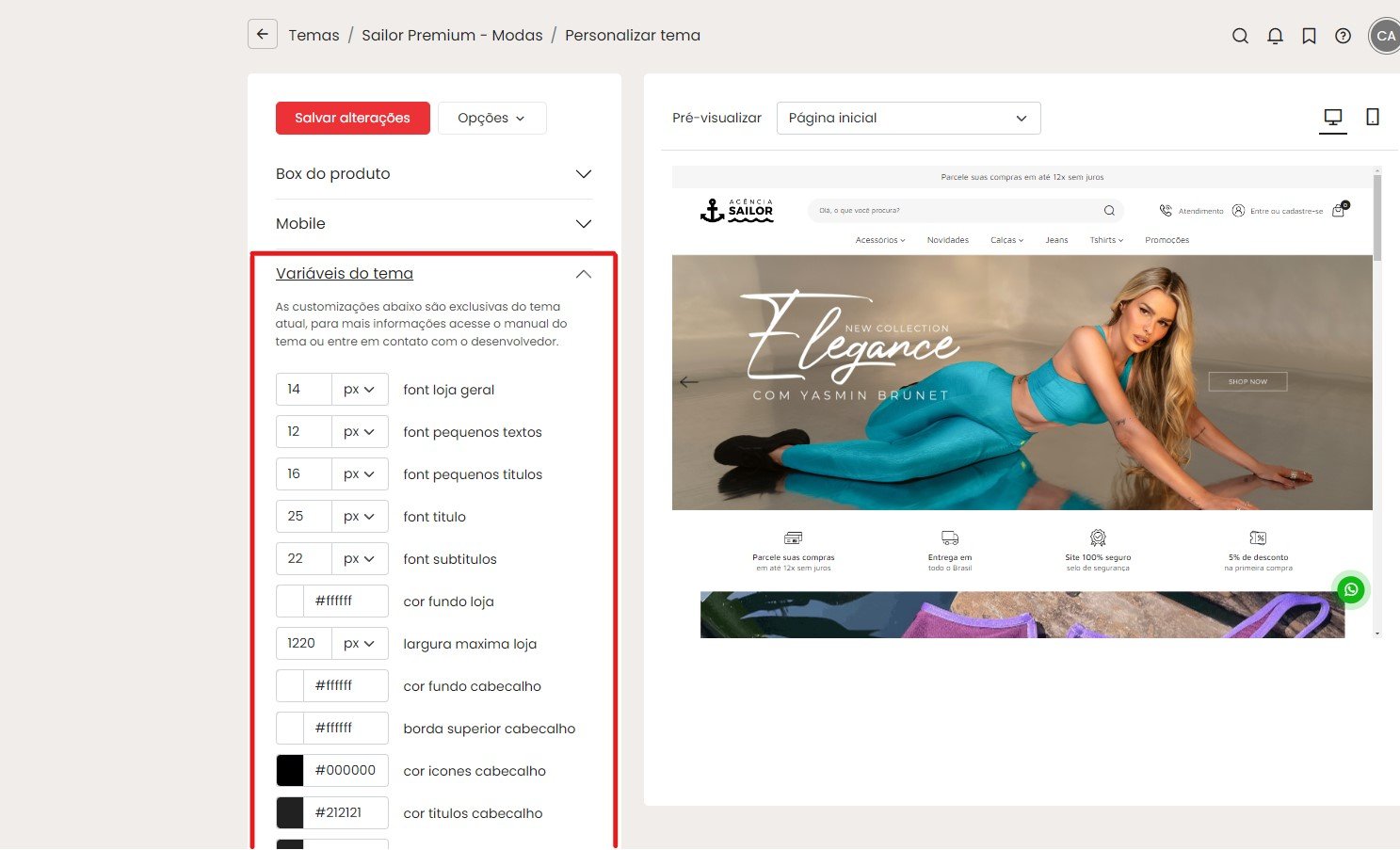Open Sailor Premium - Modas breadcrumb
The height and width of the screenshot is (850, 1400).
452,36
